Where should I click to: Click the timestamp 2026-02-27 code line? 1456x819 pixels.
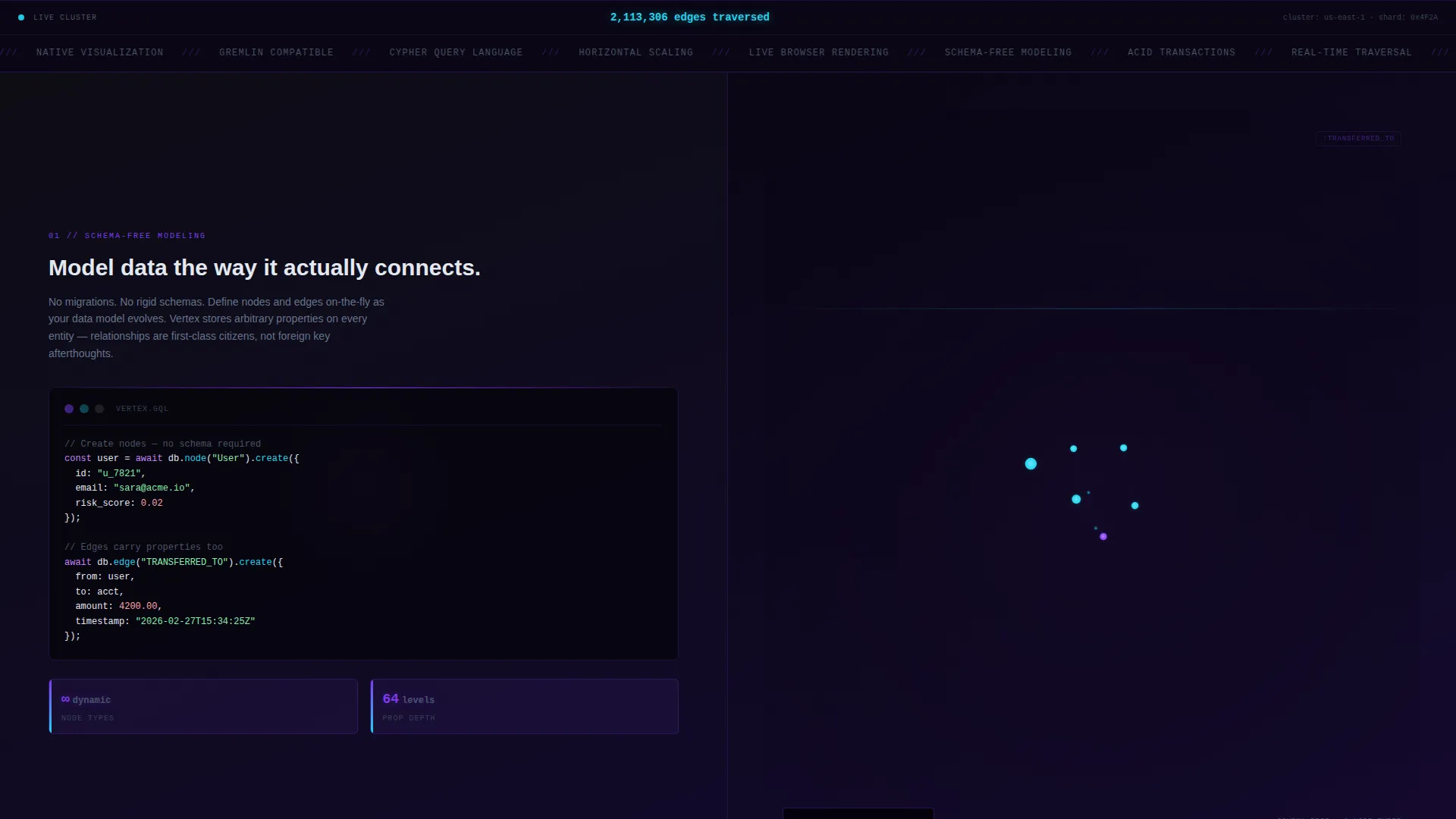coord(165,622)
